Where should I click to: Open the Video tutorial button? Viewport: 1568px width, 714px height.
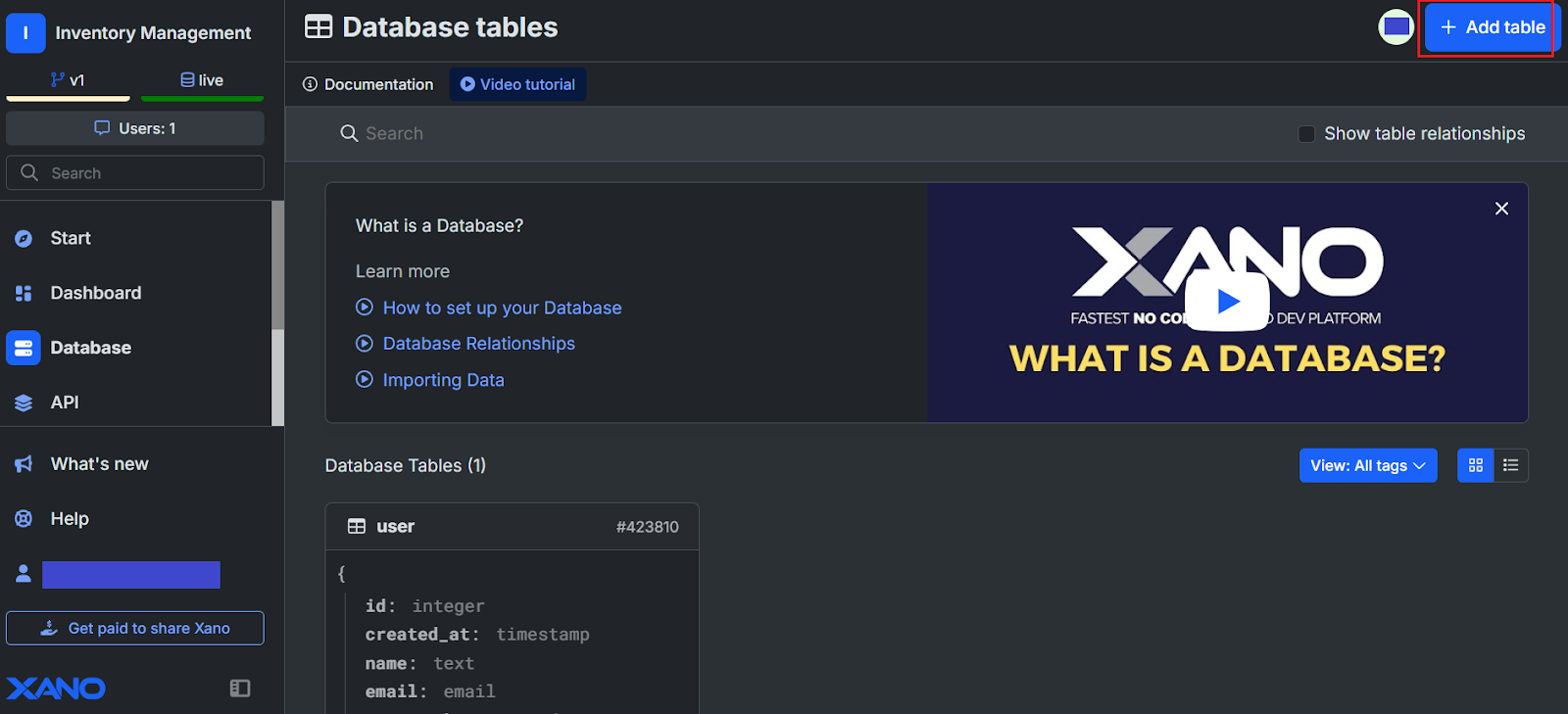pyautogui.click(x=517, y=84)
